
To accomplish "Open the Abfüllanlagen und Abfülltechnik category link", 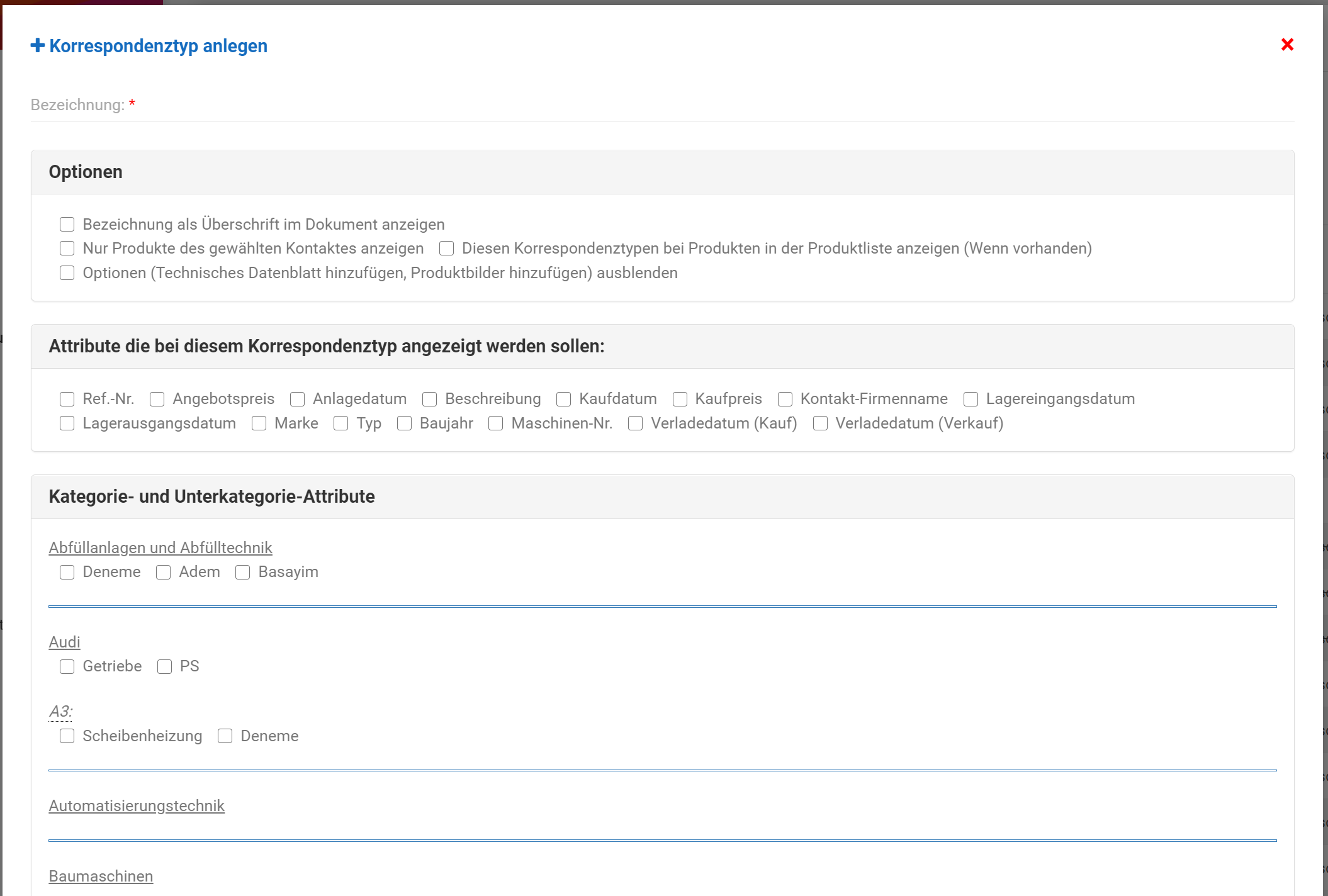I will click(x=160, y=548).
